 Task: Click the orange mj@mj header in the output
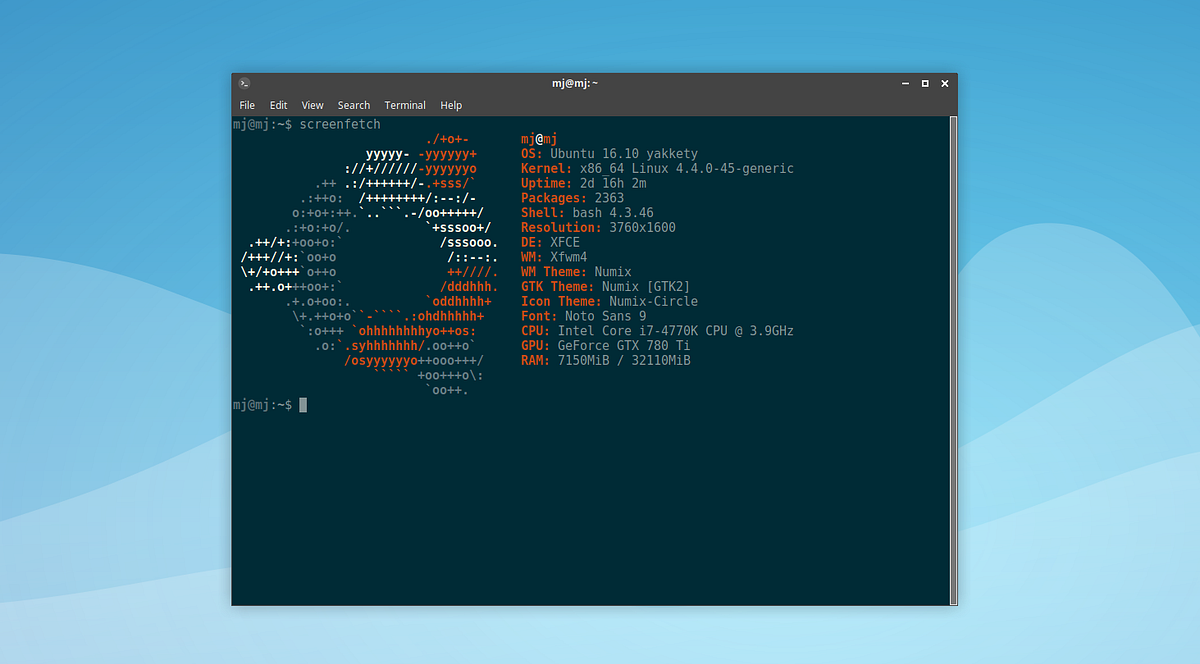538,139
